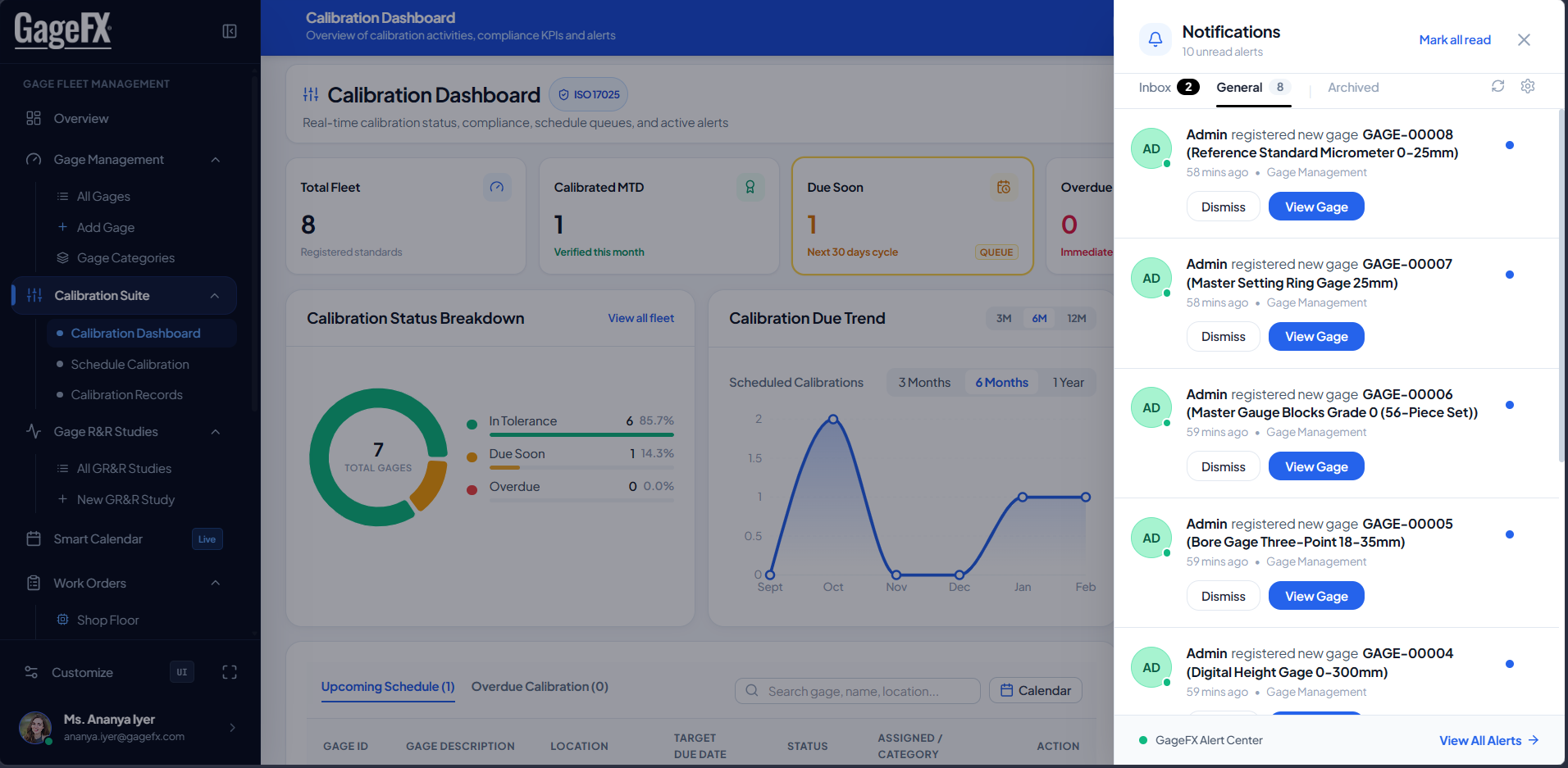Click the Customize sliders icon
The height and width of the screenshot is (768, 1568).
coord(31,672)
